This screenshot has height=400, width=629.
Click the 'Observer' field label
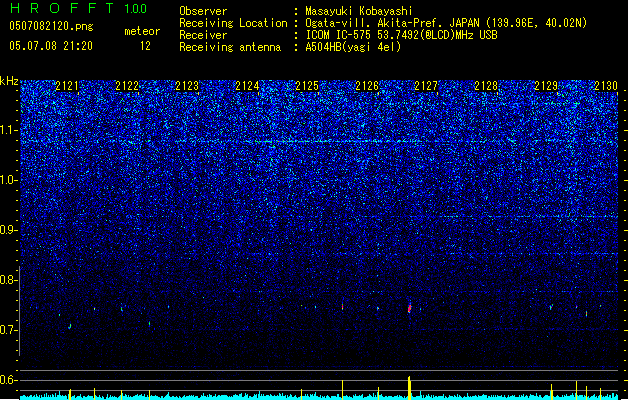(x=203, y=11)
